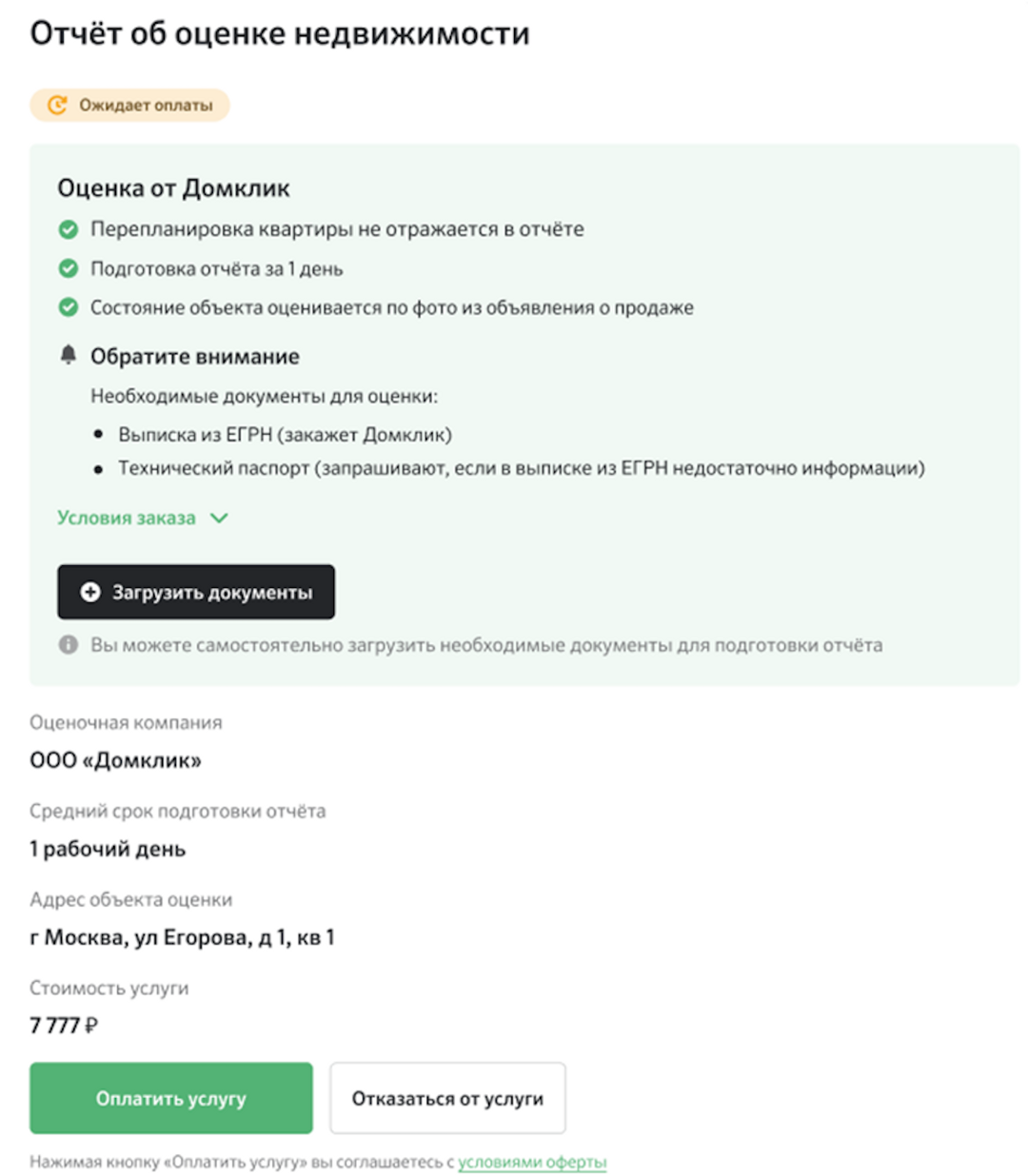Open the условиями оферты link

[532, 1162]
